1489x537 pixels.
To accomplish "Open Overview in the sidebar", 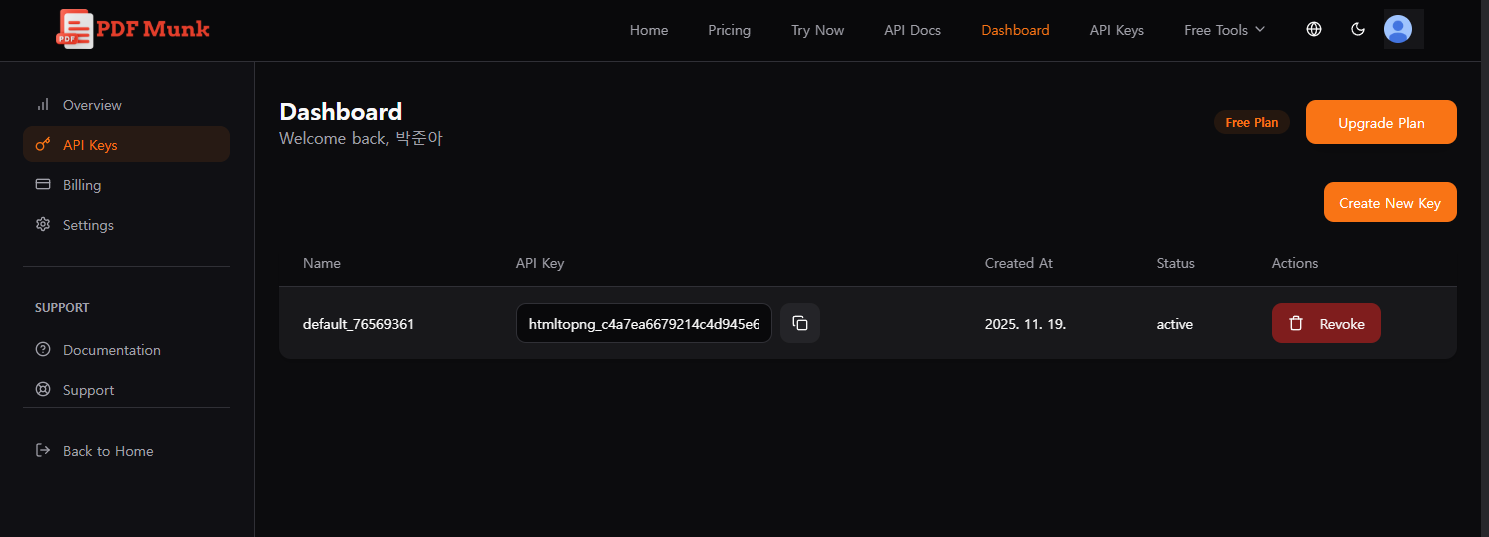I will (x=91, y=105).
